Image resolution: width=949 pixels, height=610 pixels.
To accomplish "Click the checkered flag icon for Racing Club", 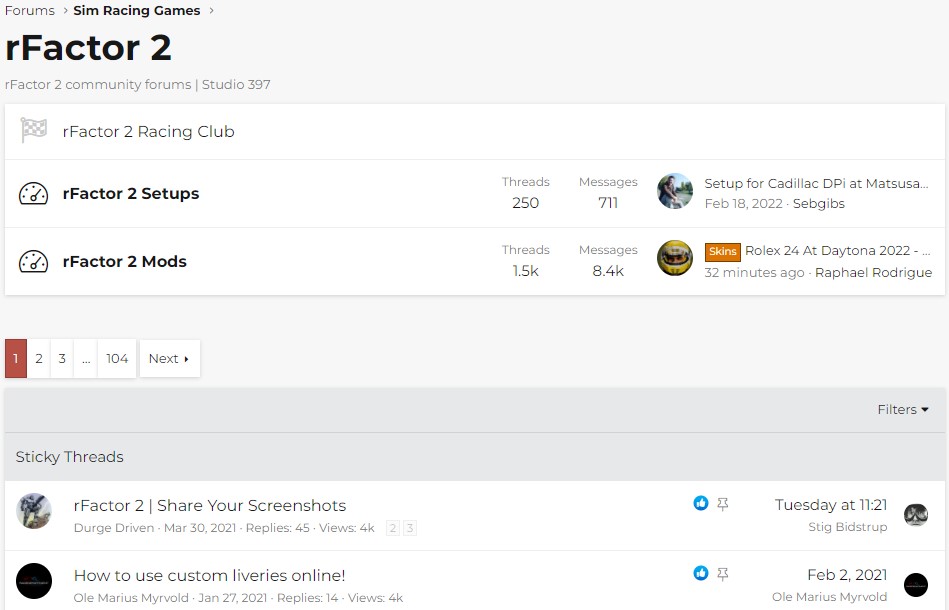I will (33, 131).
